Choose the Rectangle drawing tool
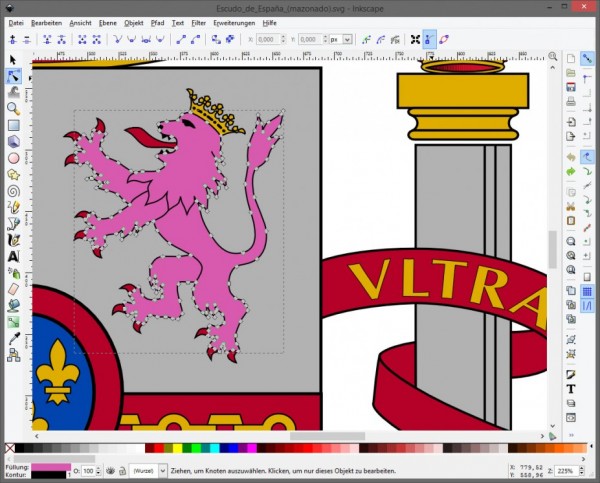The height and width of the screenshot is (483, 600). coord(14,125)
